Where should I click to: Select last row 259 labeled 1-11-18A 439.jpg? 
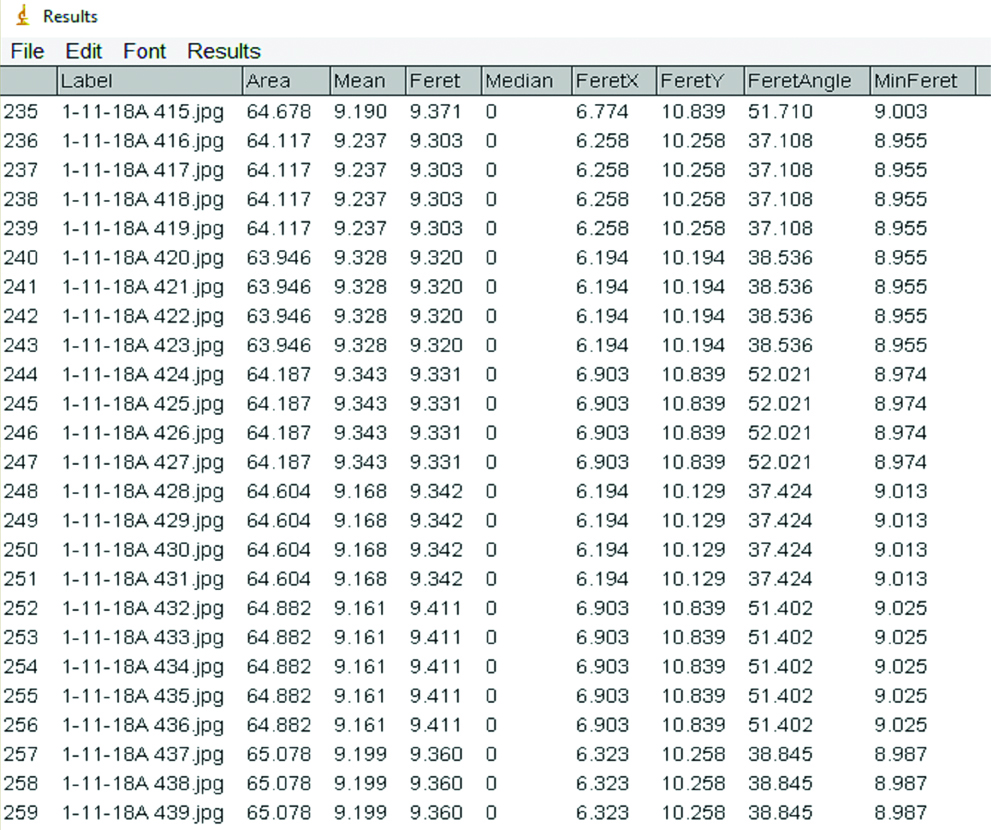click(143, 813)
